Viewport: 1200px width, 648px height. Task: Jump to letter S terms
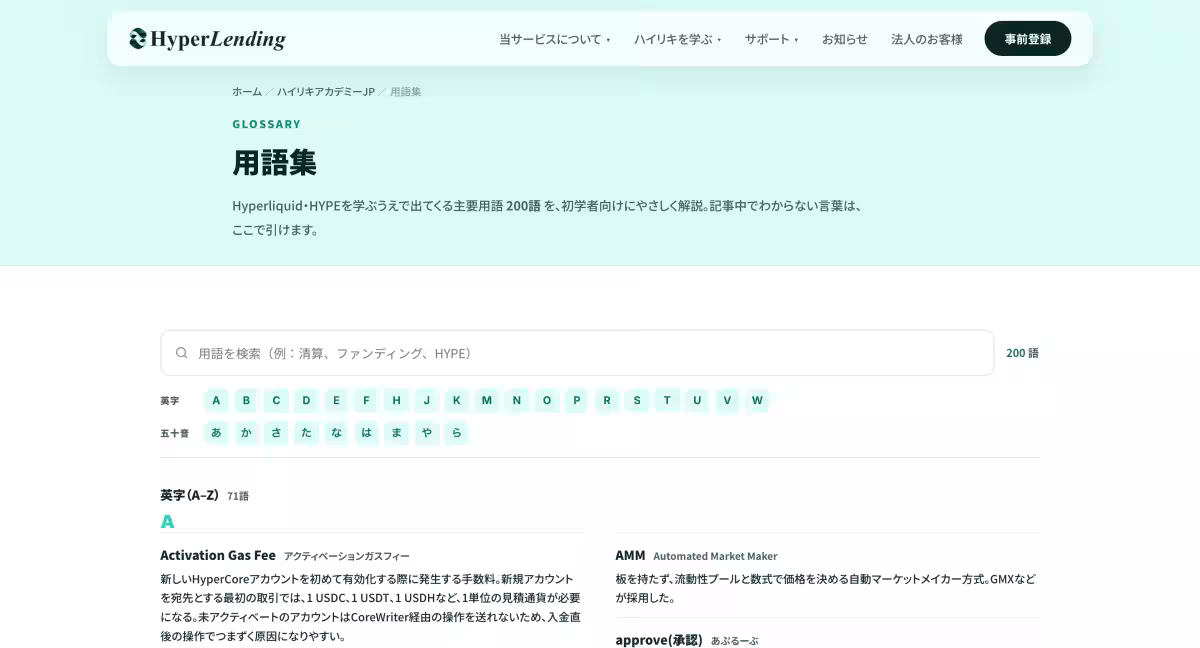click(x=637, y=400)
